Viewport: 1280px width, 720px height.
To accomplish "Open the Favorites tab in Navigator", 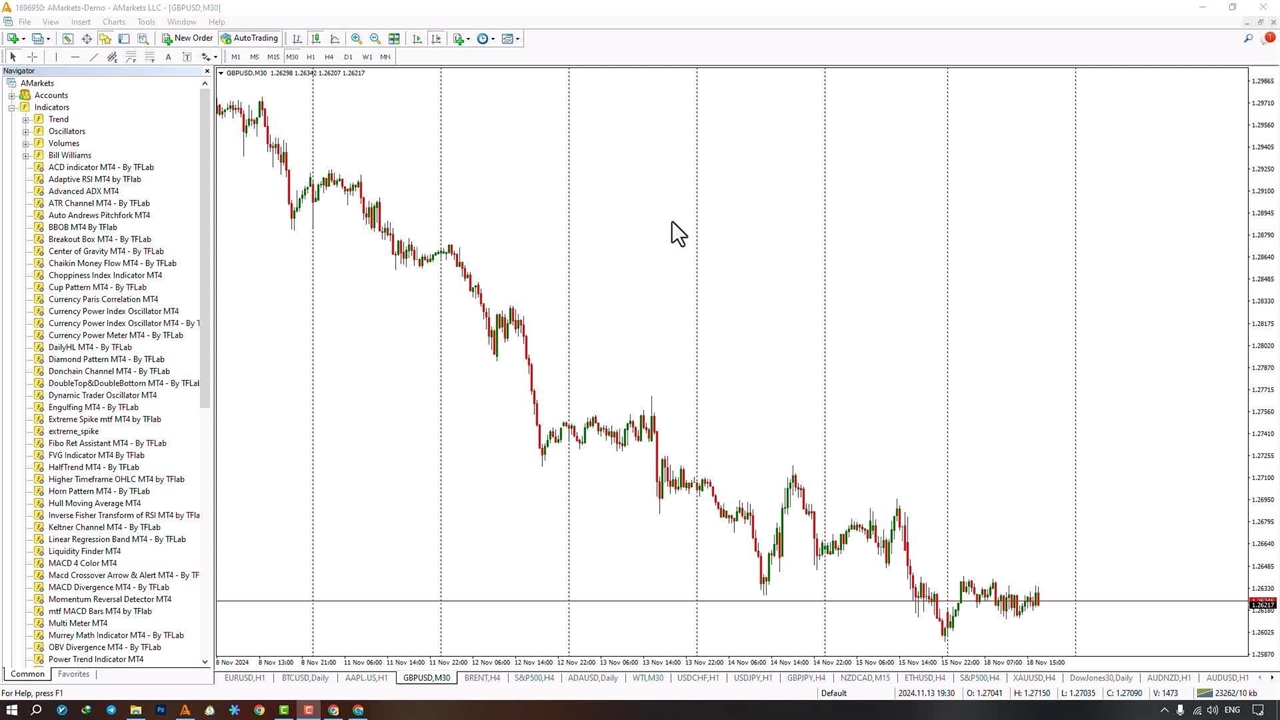I will pyautogui.click(x=73, y=675).
